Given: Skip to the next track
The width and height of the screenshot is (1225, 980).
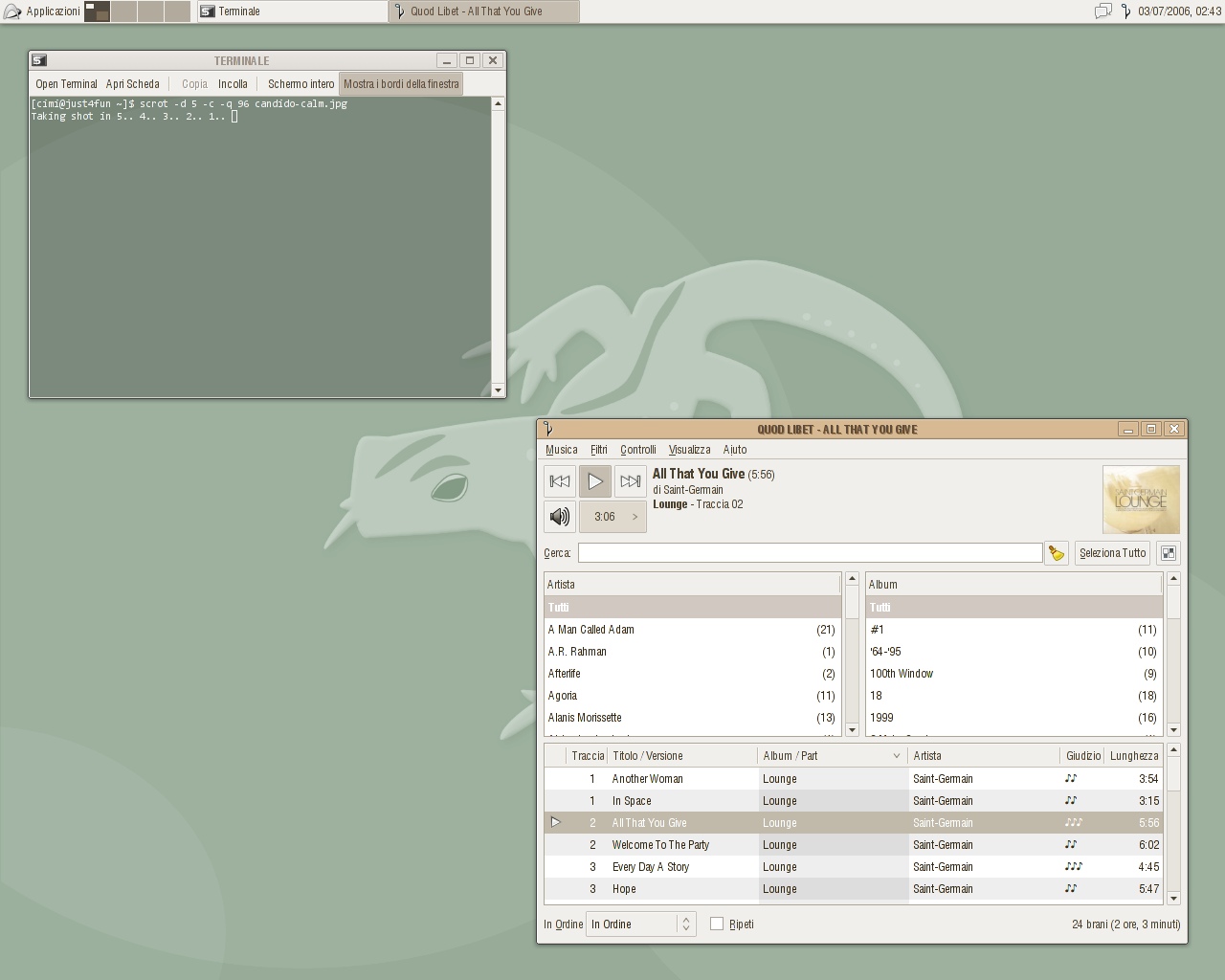Looking at the screenshot, I should [630, 481].
